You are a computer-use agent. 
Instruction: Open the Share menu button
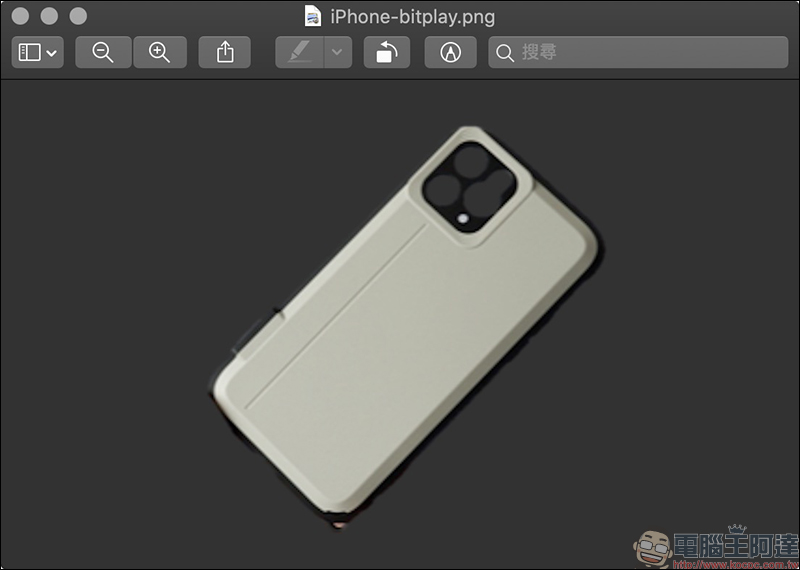click(224, 53)
